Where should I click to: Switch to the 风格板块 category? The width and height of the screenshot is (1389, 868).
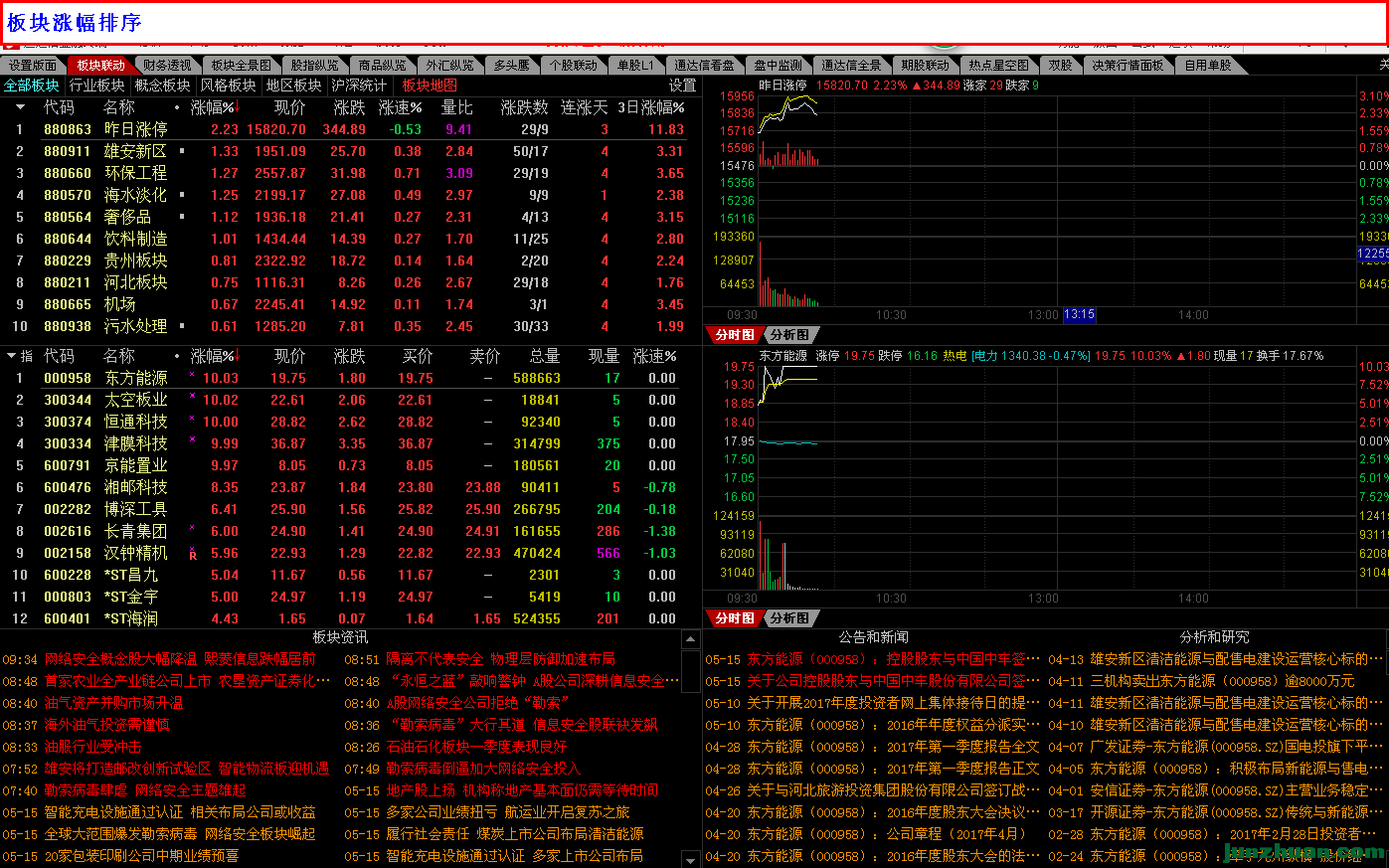tap(228, 86)
